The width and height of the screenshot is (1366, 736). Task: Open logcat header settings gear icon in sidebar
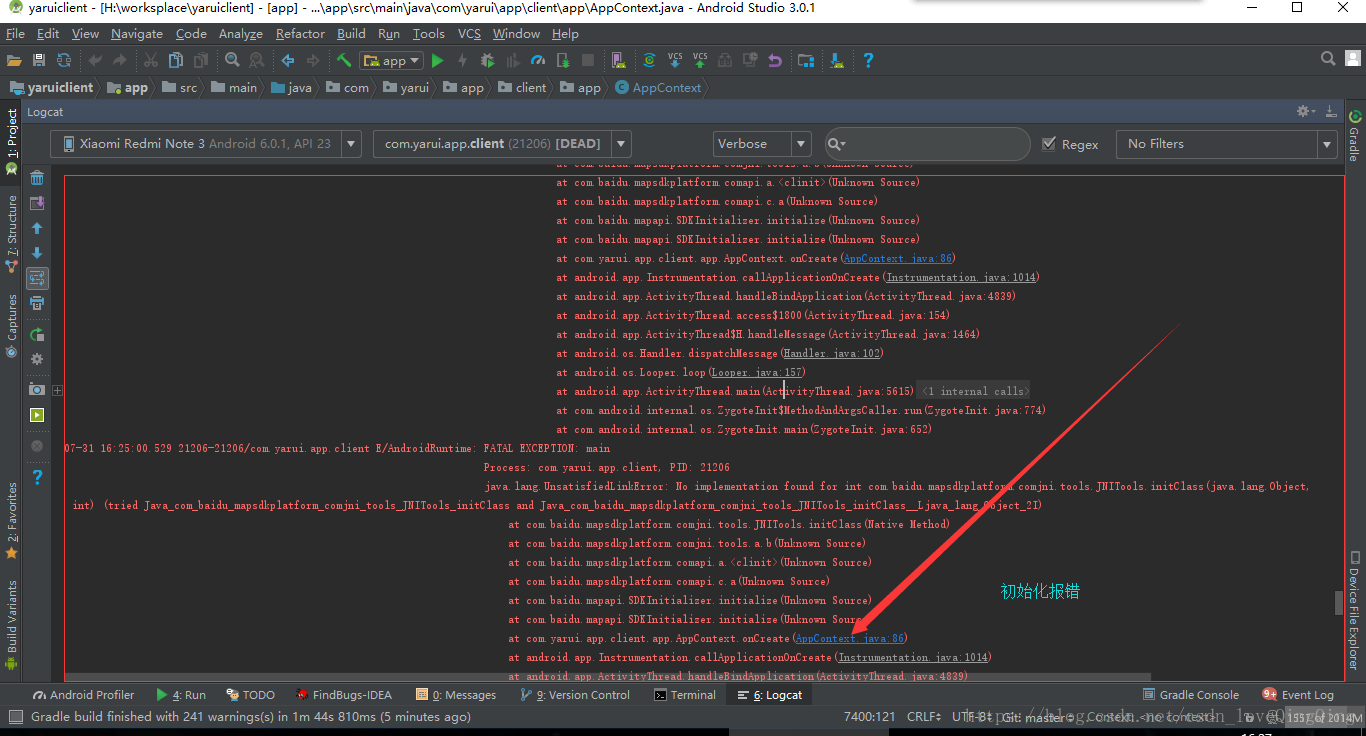tap(37, 359)
